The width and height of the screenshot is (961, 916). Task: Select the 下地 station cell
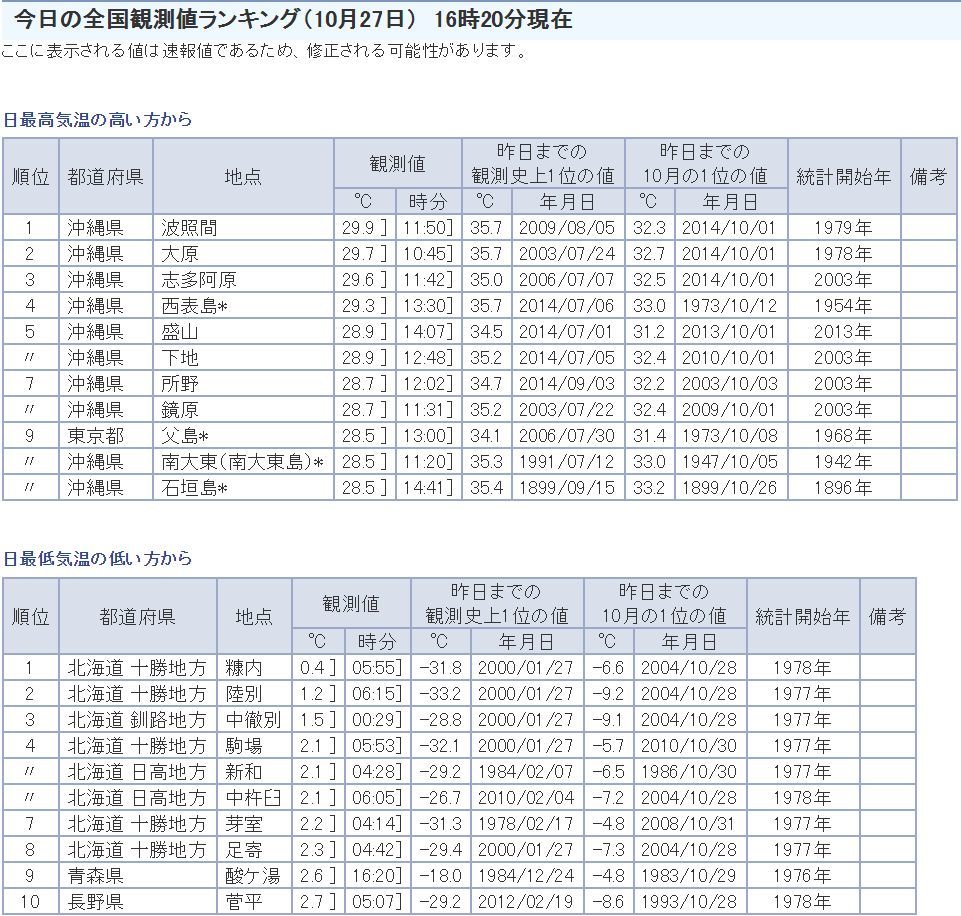click(x=243, y=358)
